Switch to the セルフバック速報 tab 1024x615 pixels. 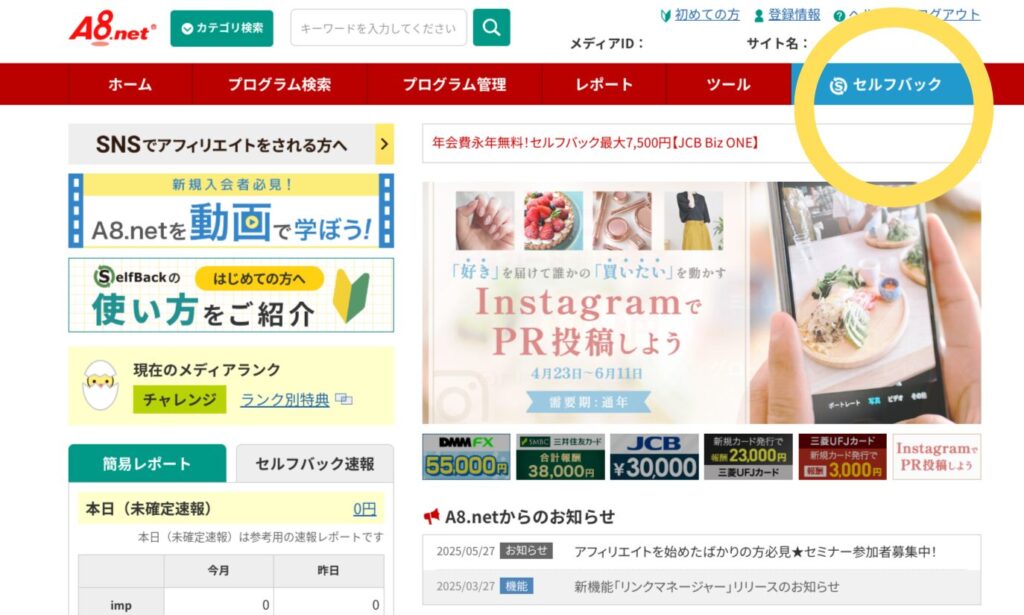[x=315, y=464]
